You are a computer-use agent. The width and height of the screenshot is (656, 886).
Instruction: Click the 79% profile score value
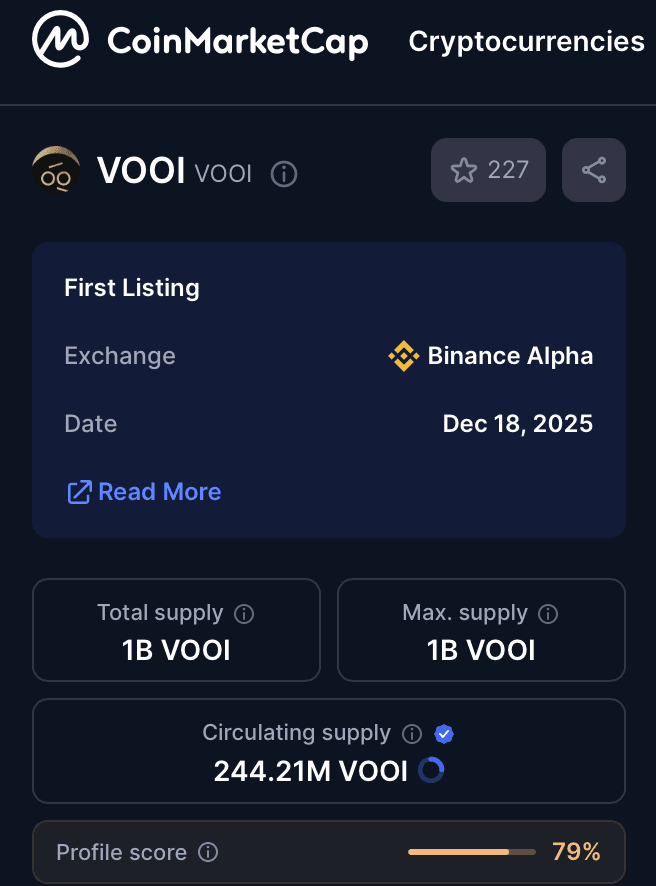(x=576, y=852)
